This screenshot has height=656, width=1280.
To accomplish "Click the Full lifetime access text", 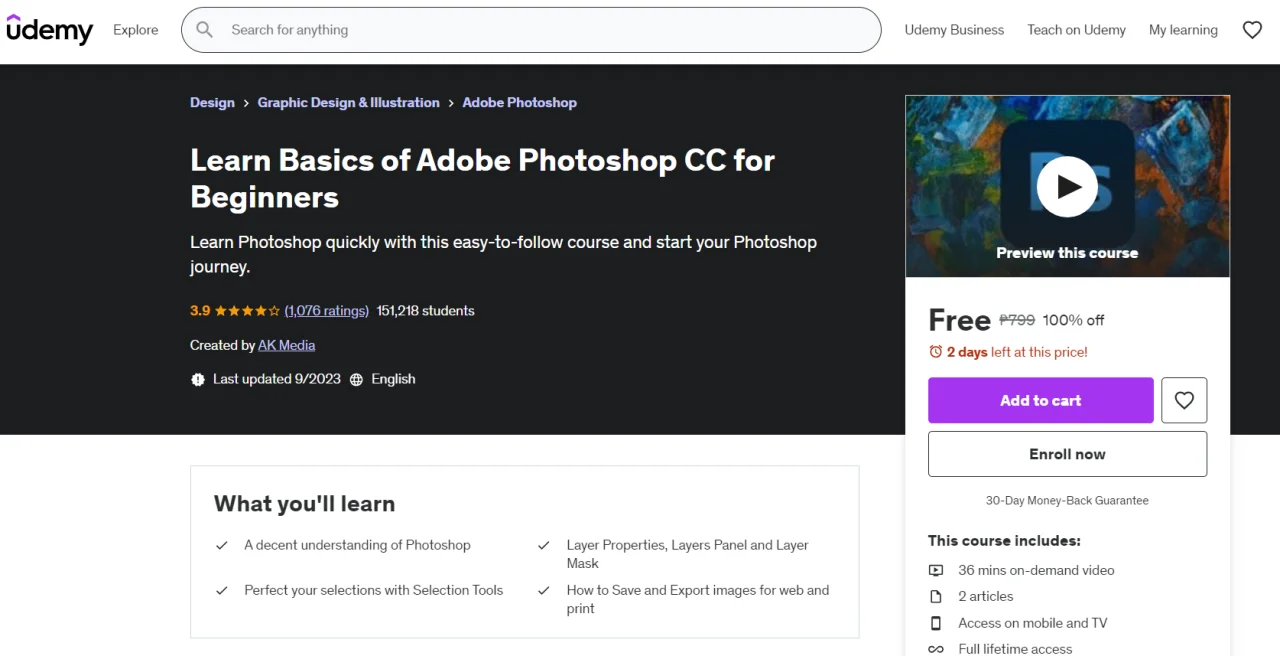I will [x=1015, y=648].
